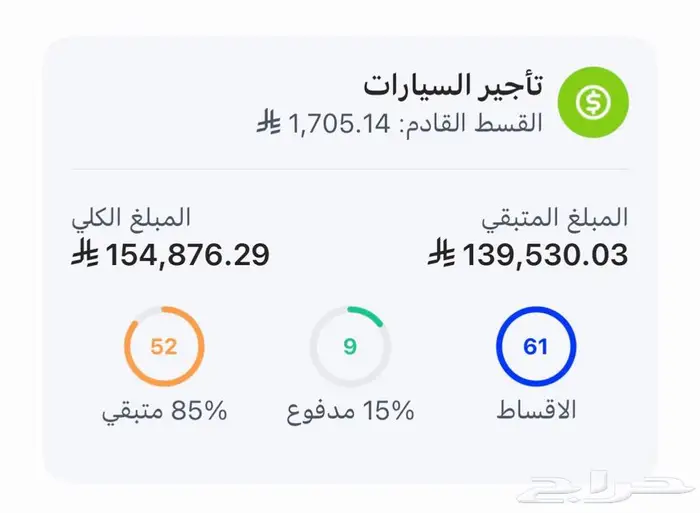Click the 154,876.29 total amount value
The height and width of the screenshot is (513, 700).
point(186,255)
